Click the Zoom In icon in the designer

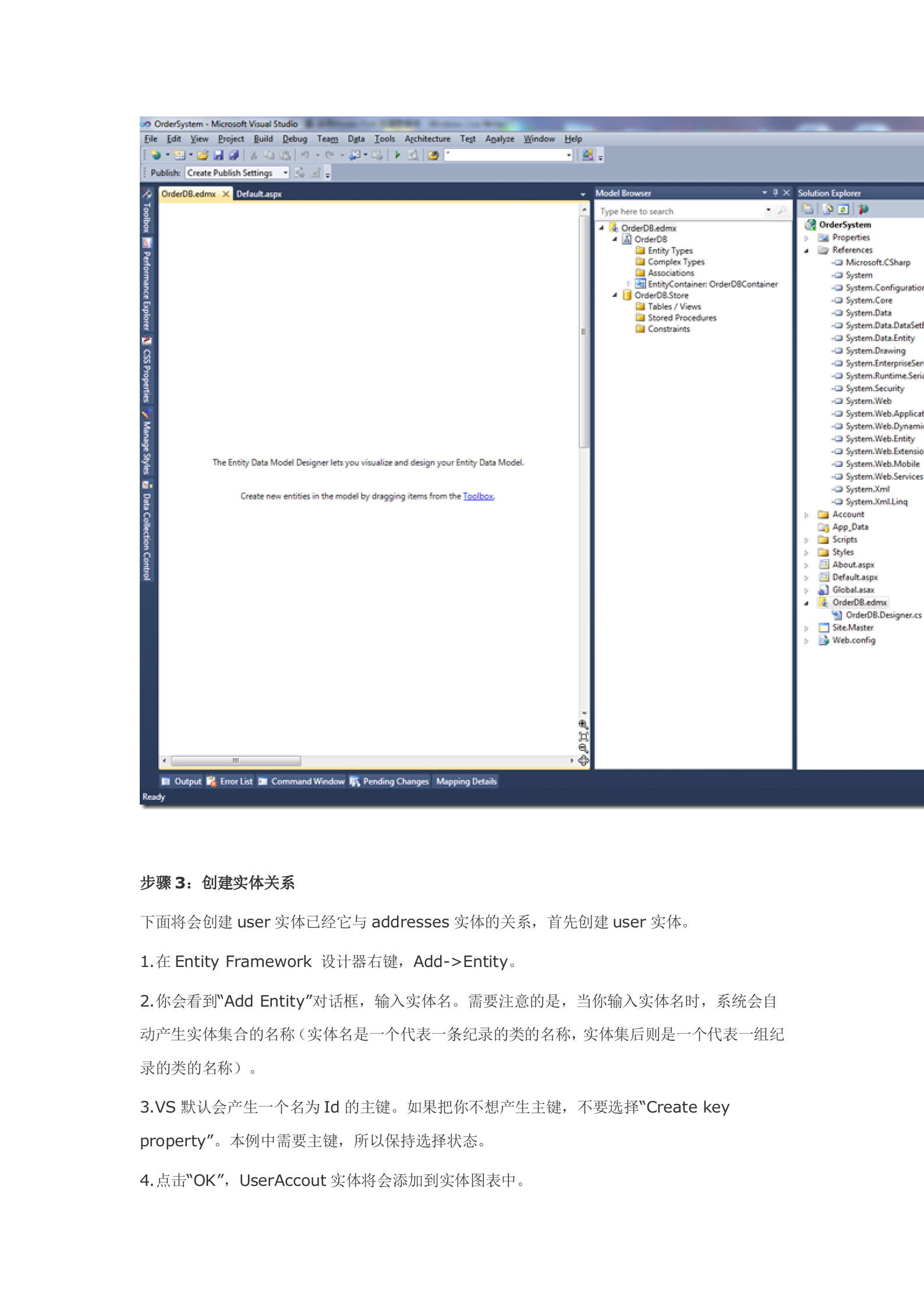tap(583, 725)
